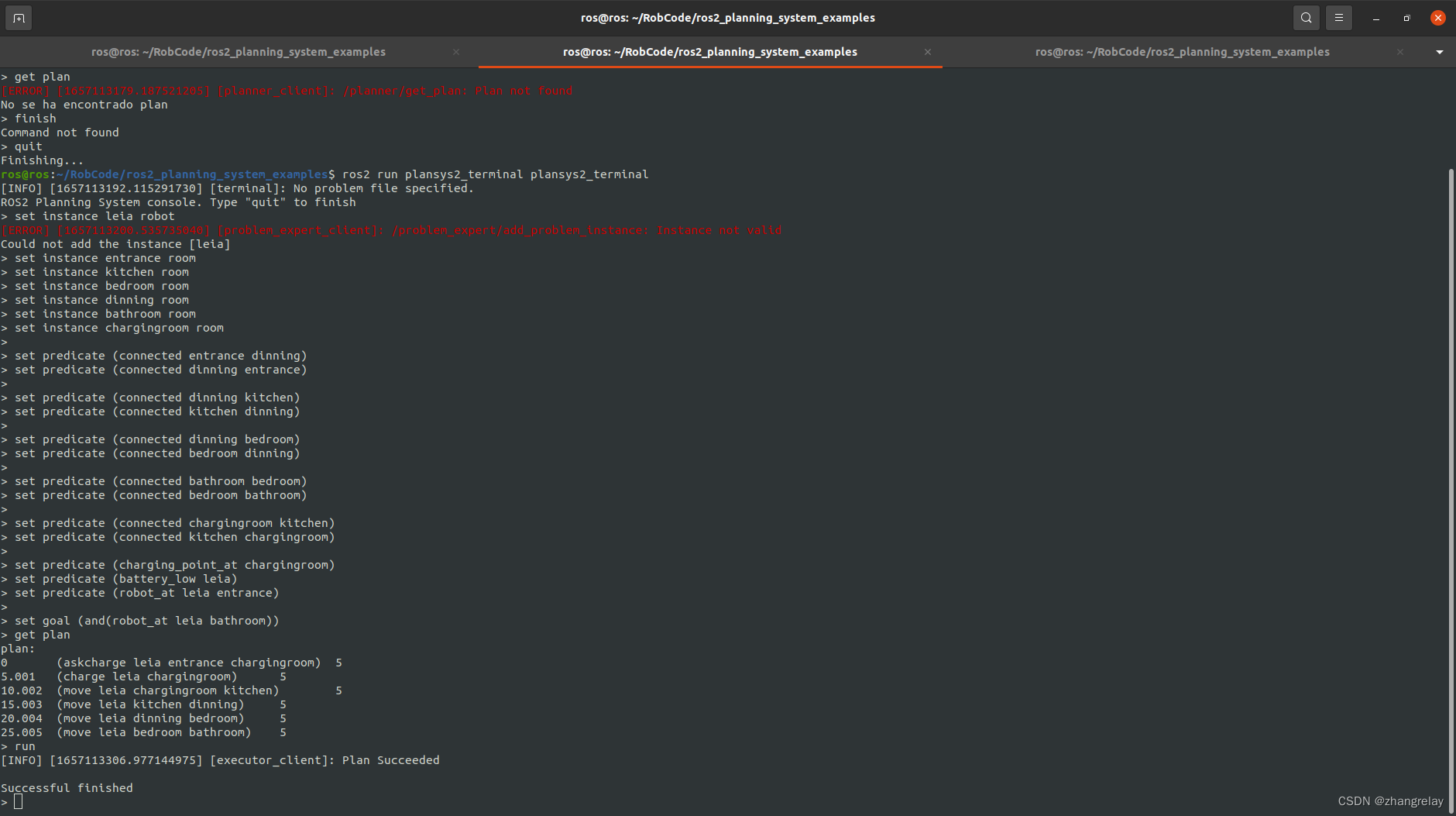Switch to the first terminal tab
Viewport: 1456px width, 816px height.
click(238, 52)
